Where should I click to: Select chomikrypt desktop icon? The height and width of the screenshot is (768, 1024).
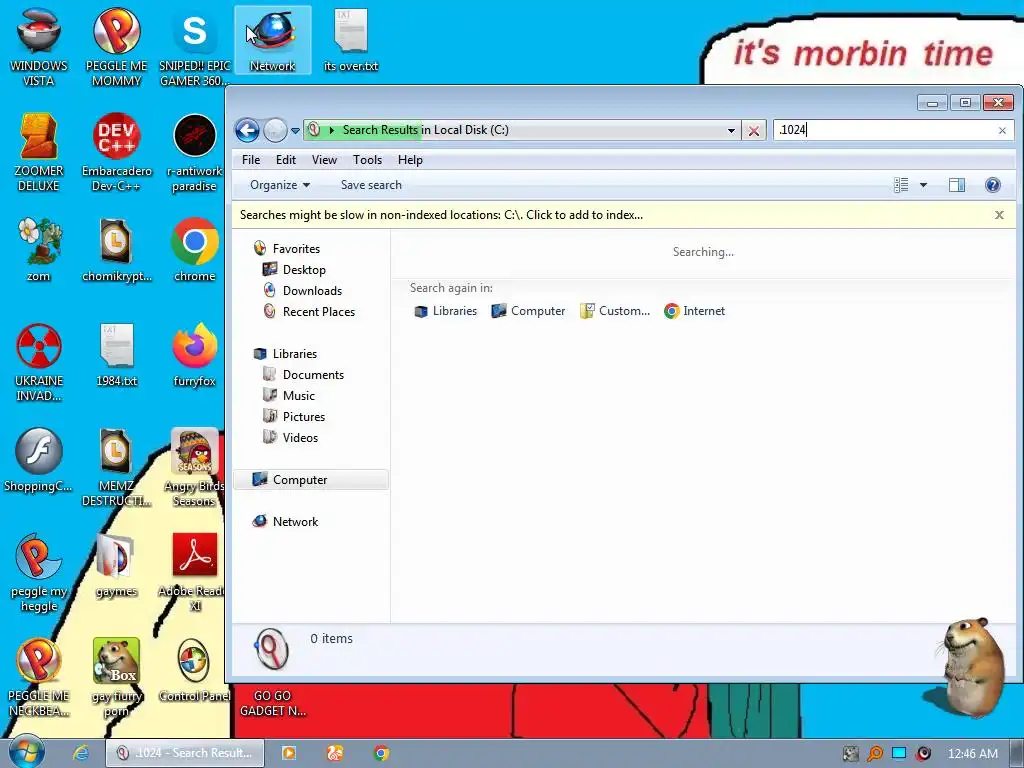[x=116, y=250]
